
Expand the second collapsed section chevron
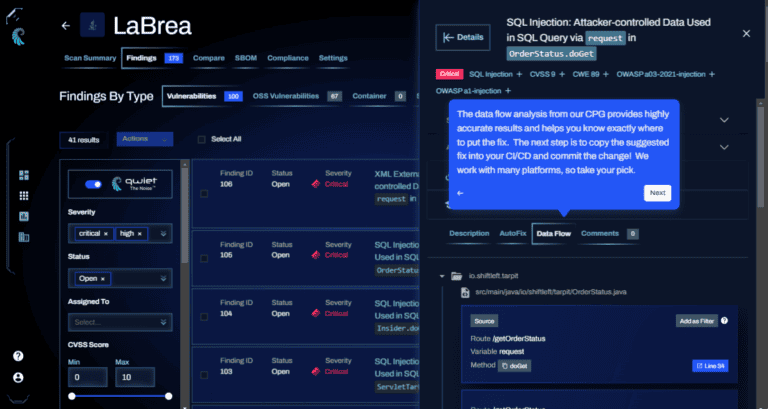coord(724,147)
